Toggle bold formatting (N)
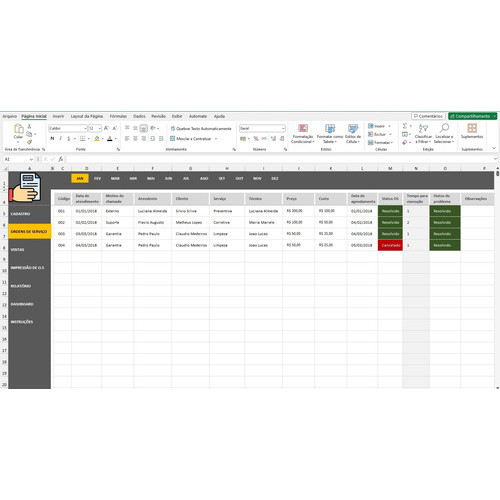Image resolution: width=500 pixels, height=500 pixels. [x=52, y=139]
